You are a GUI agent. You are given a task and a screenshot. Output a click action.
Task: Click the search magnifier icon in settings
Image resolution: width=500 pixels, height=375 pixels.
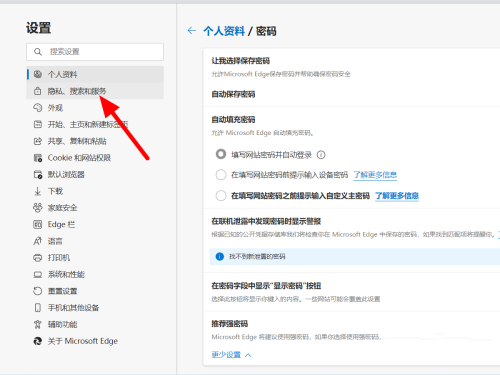coord(38,52)
